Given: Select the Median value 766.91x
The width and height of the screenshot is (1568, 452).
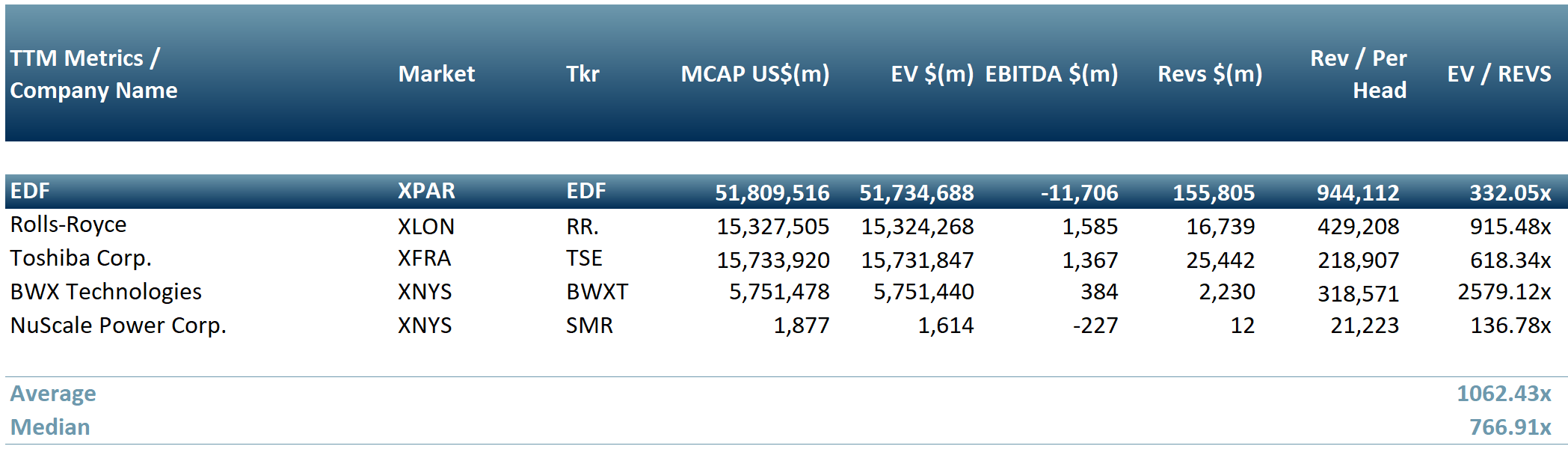Looking at the screenshot, I should (x=1510, y=427).
